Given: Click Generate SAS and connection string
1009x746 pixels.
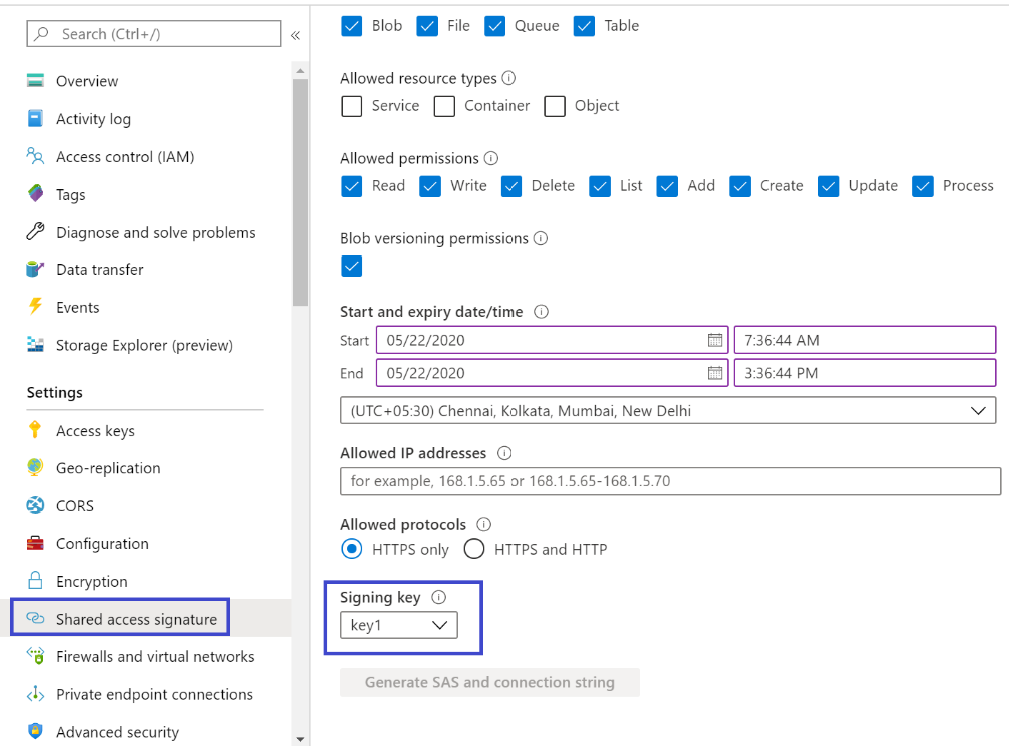Looking at the screenshot, I should [x=489, y=682].
